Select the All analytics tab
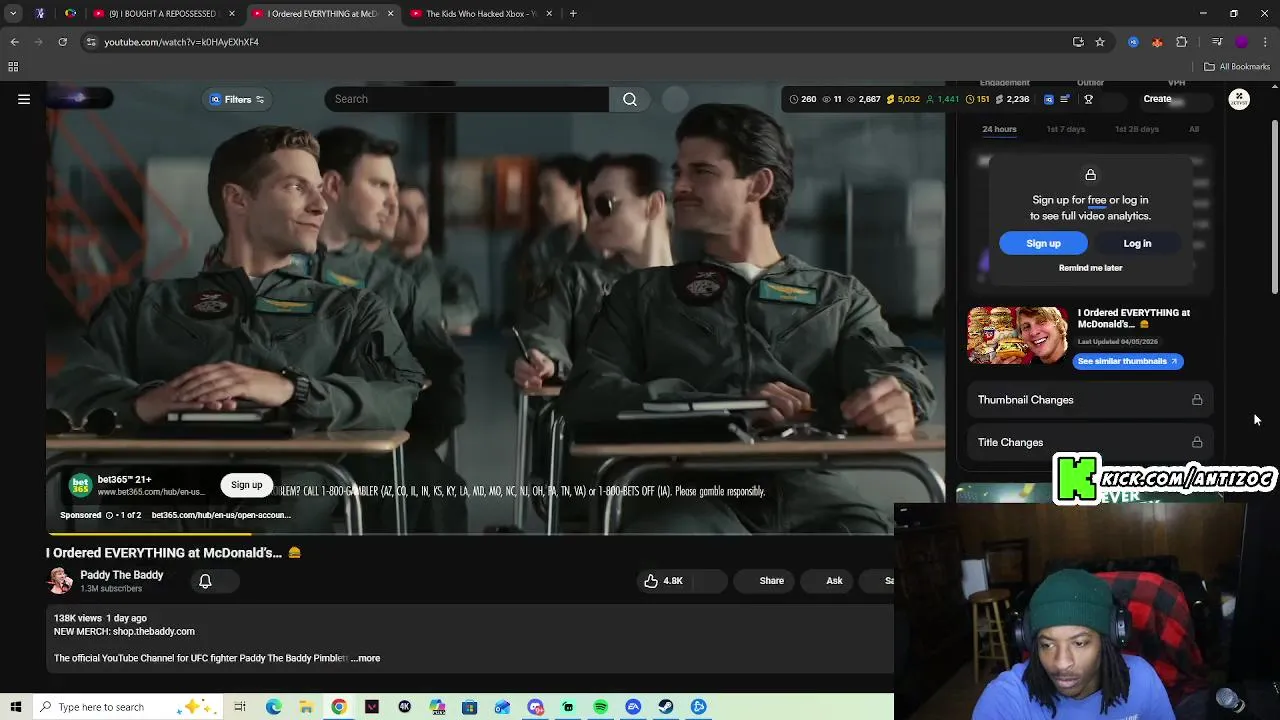The height and width of the screenshot is (720, 1280). point(1194,129)
